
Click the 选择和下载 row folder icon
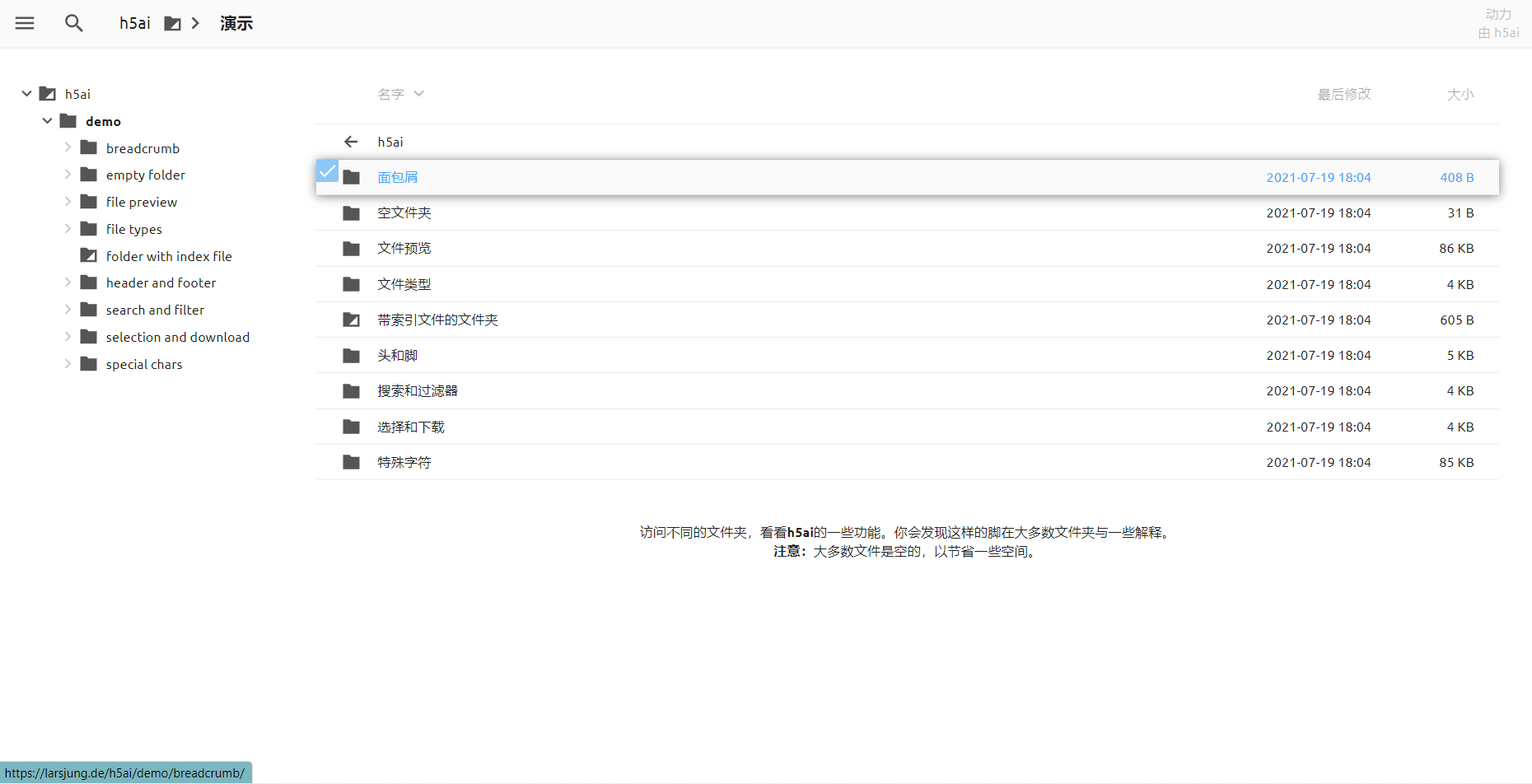352,427
